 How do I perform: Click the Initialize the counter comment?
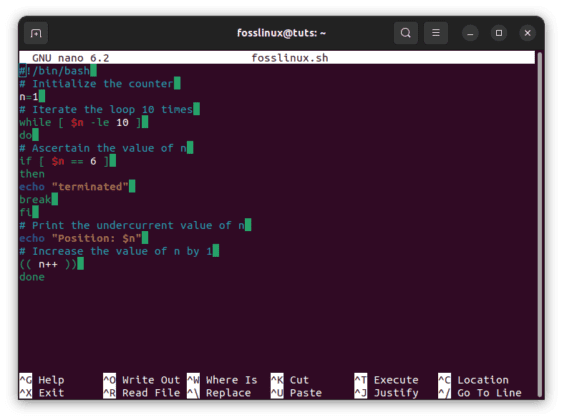[100, 83]
